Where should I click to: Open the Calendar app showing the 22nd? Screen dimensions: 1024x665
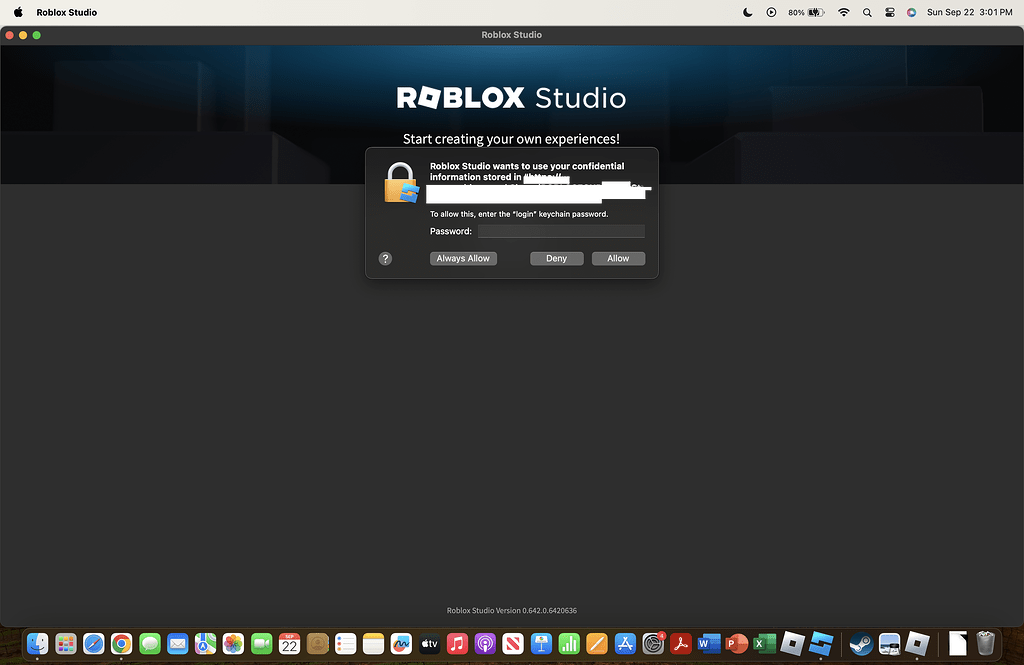[289, 644]
